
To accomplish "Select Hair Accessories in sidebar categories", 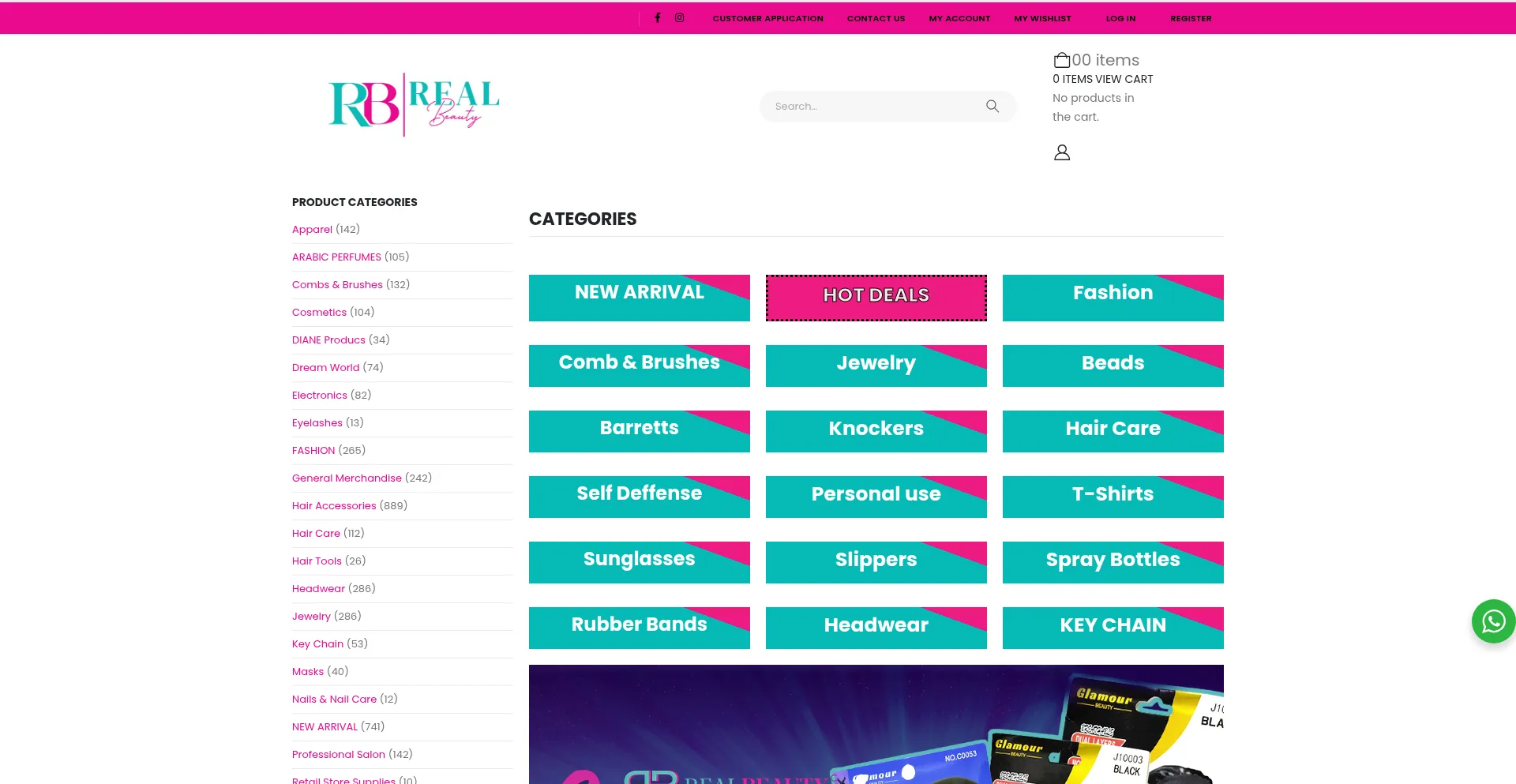I will pos(334,506).
